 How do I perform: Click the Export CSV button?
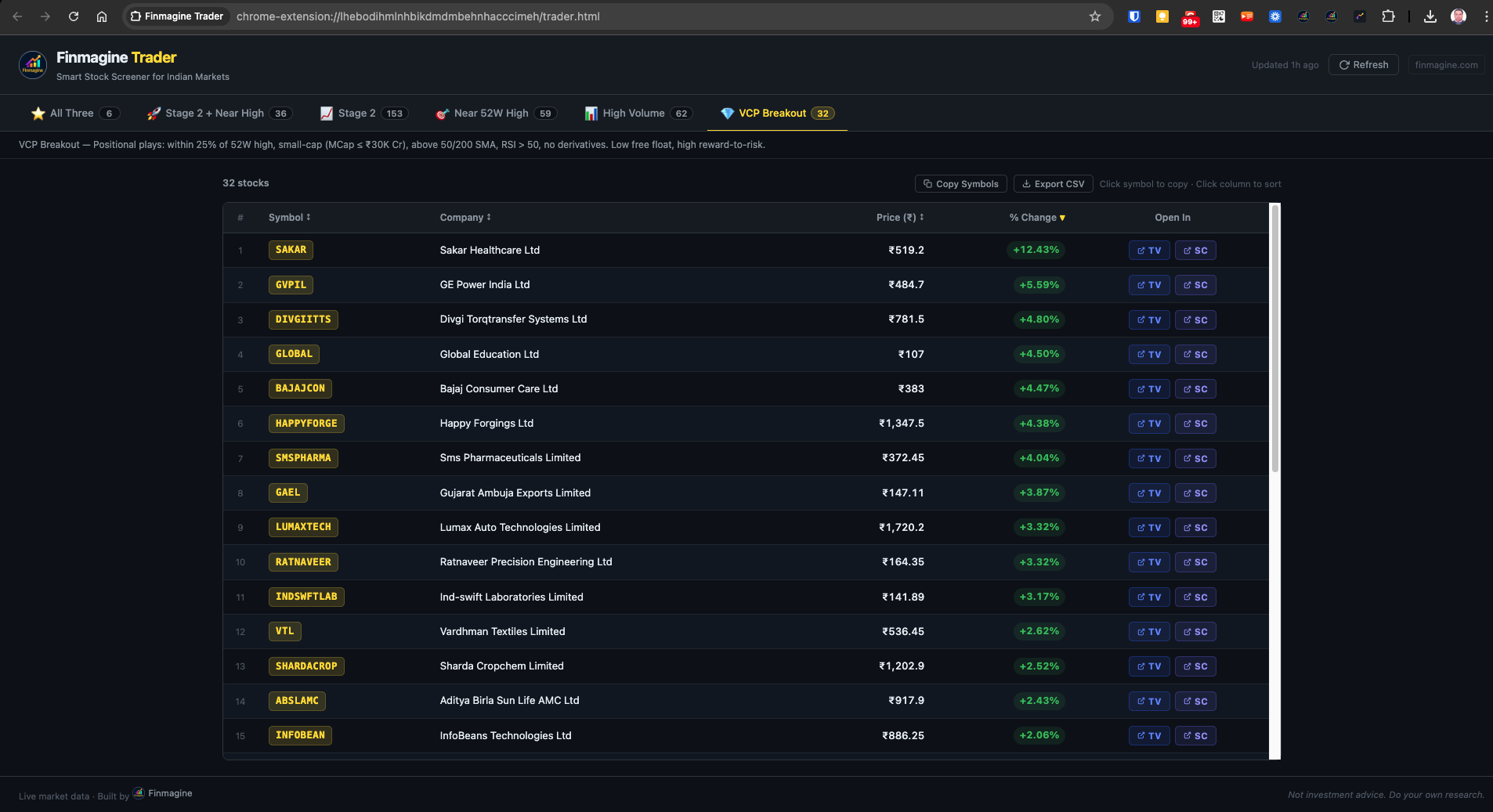tap(1053, 183)
